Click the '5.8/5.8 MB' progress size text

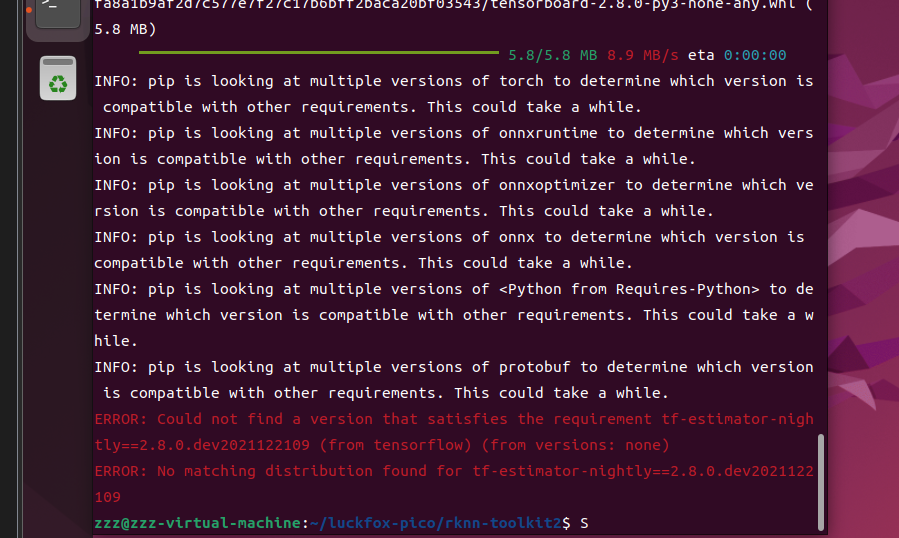point(553,55)
